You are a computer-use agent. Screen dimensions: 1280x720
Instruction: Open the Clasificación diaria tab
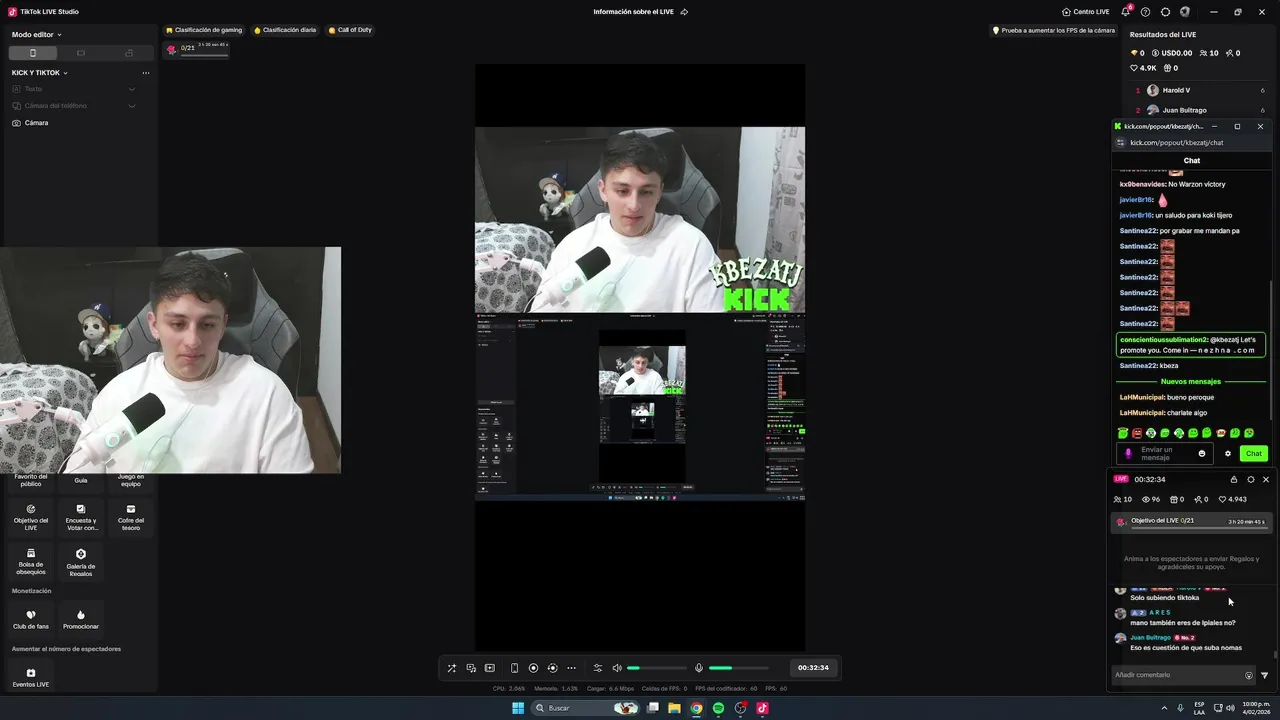pyautogui.click(x=285, y=30)
